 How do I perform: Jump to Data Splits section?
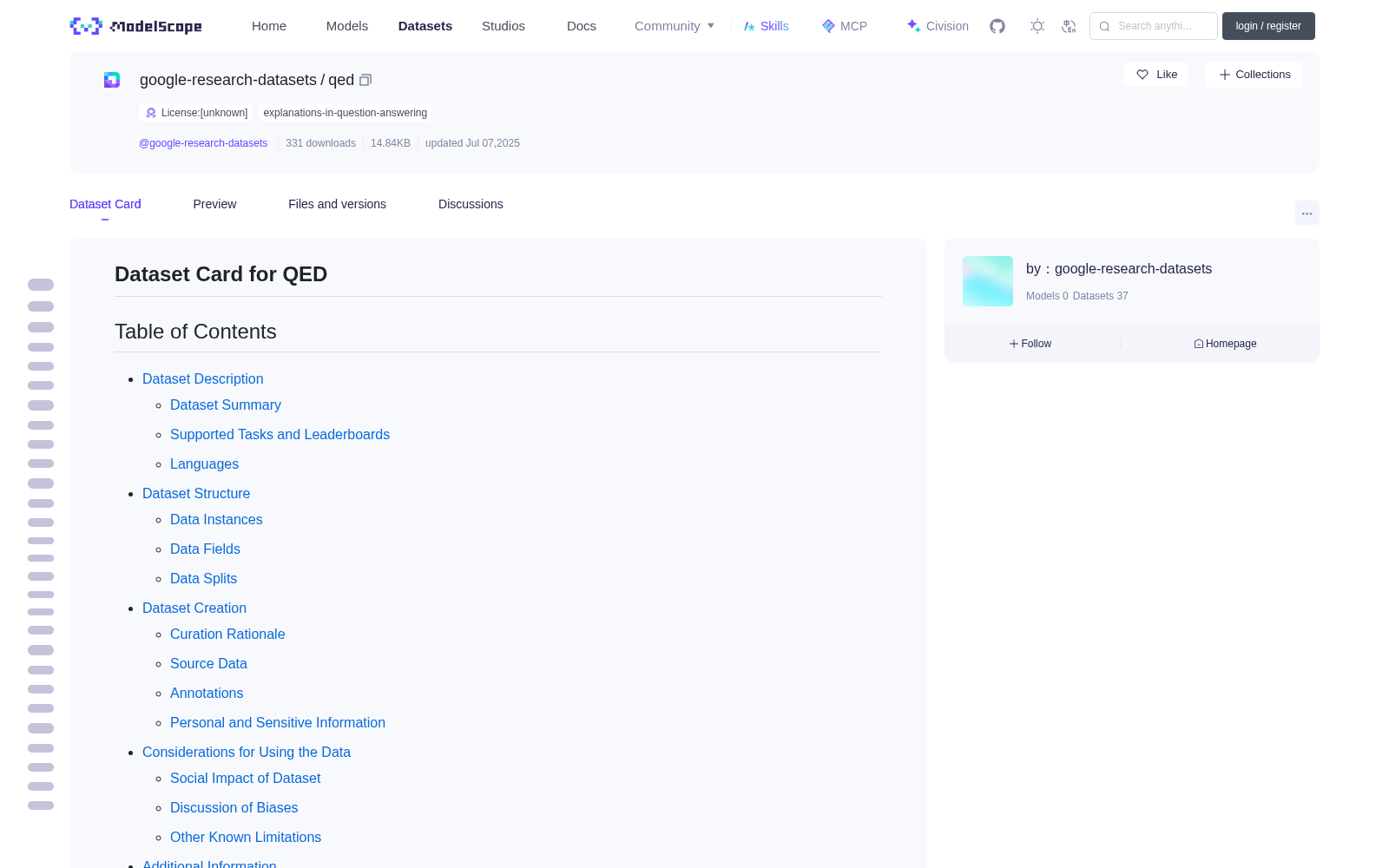tap(203, 578)
